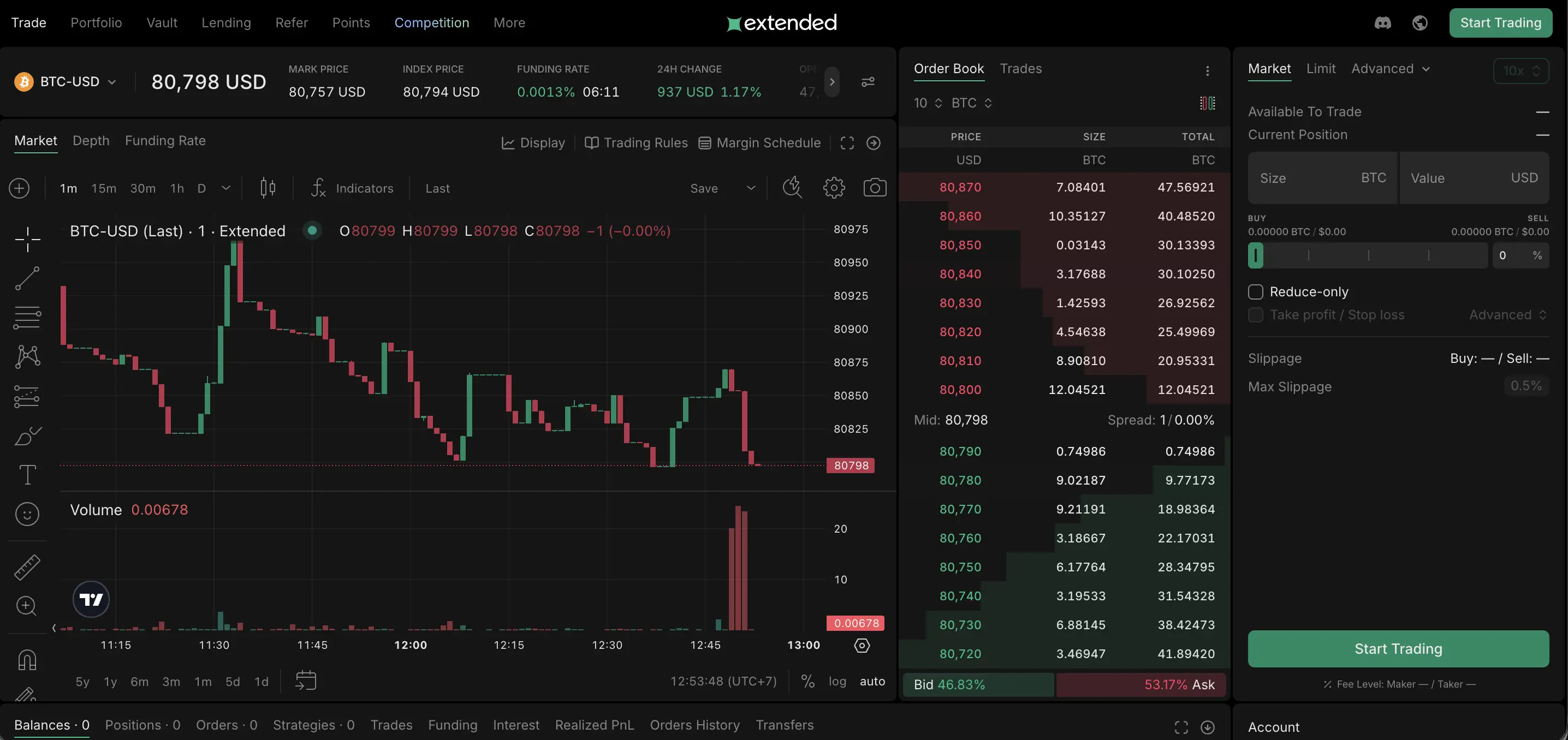Select the brush drawing tool
1568x740 pixels.
click(x=27, y=435)
